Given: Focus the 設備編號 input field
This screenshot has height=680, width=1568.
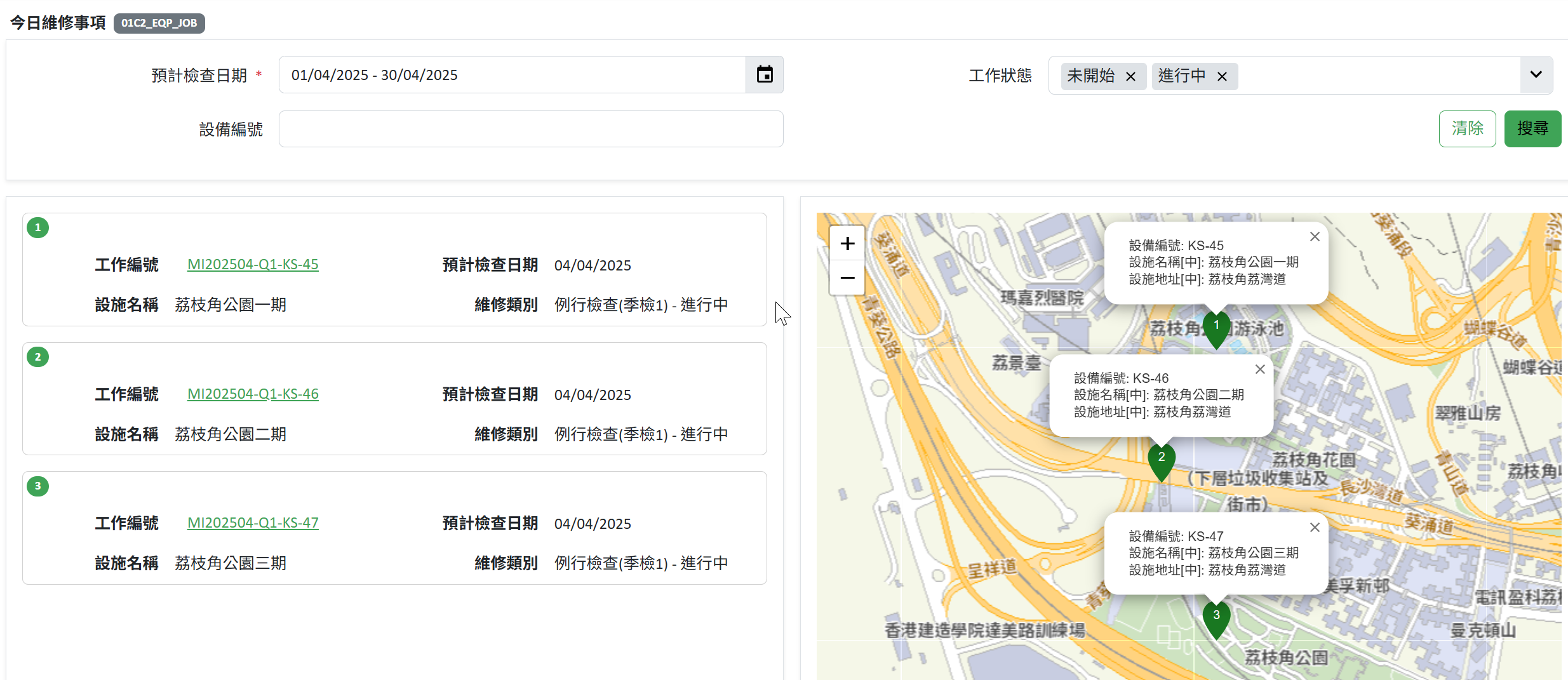Looking at the screenshot, I should tap(531, 129).
